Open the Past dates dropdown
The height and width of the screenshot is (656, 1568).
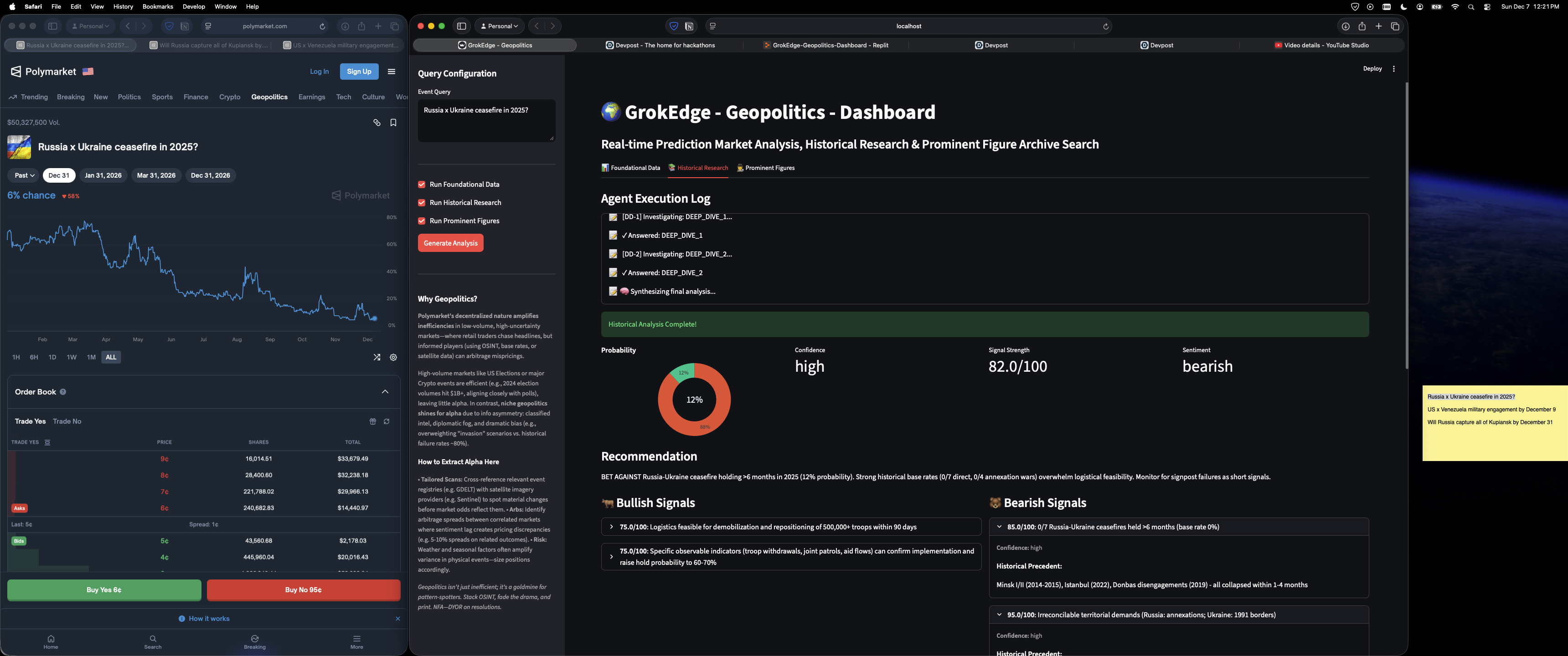coord(24,175)
